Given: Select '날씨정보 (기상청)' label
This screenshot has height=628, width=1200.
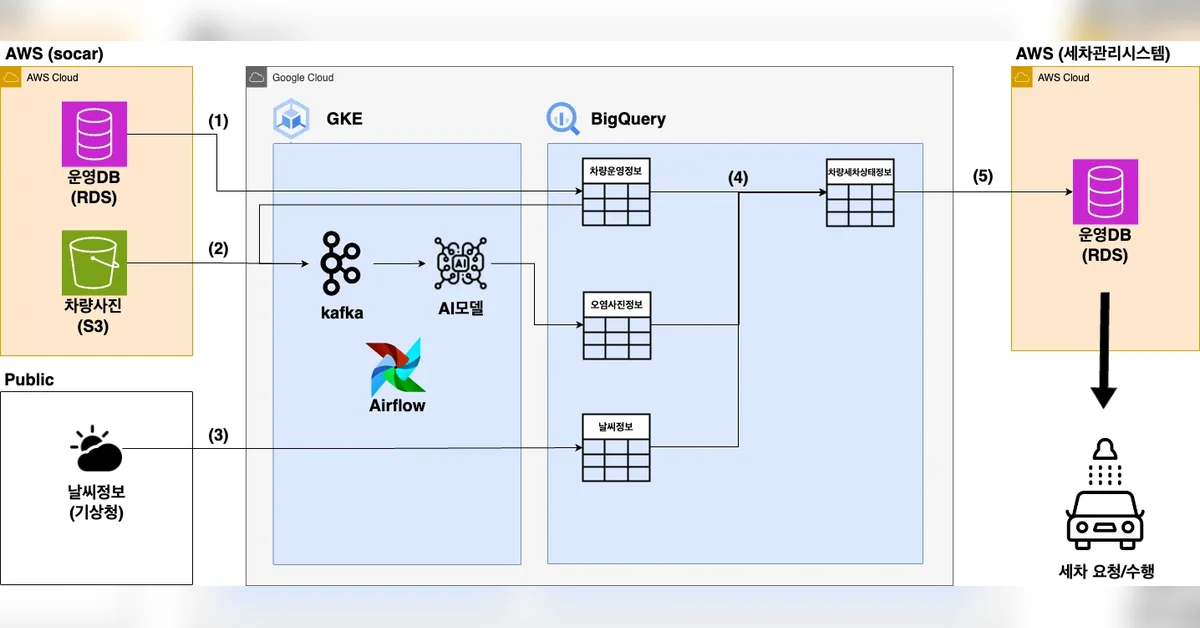Looking at the screenshot, I should [x=96, y=503].
